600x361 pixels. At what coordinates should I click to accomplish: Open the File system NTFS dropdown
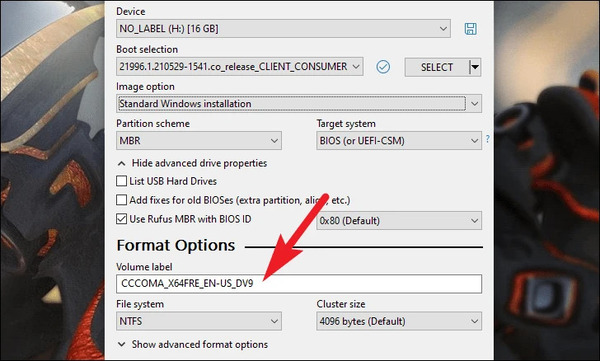coord(199,321)
